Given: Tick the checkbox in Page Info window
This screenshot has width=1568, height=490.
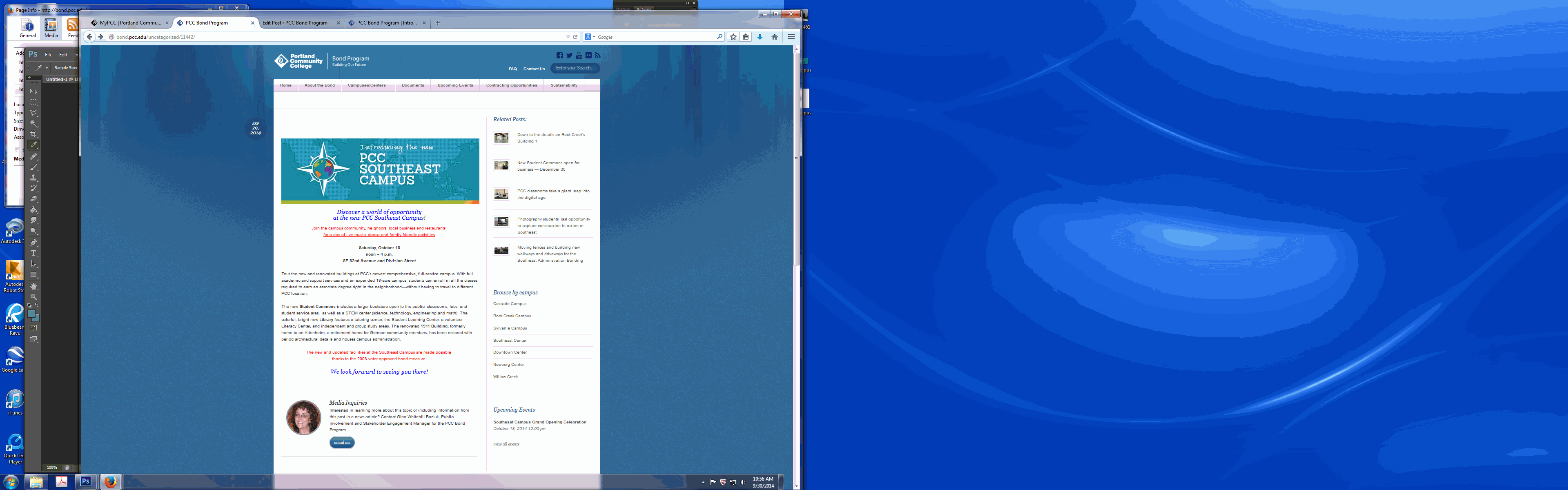Looking at the screenshot, I should tap(17, 150).
